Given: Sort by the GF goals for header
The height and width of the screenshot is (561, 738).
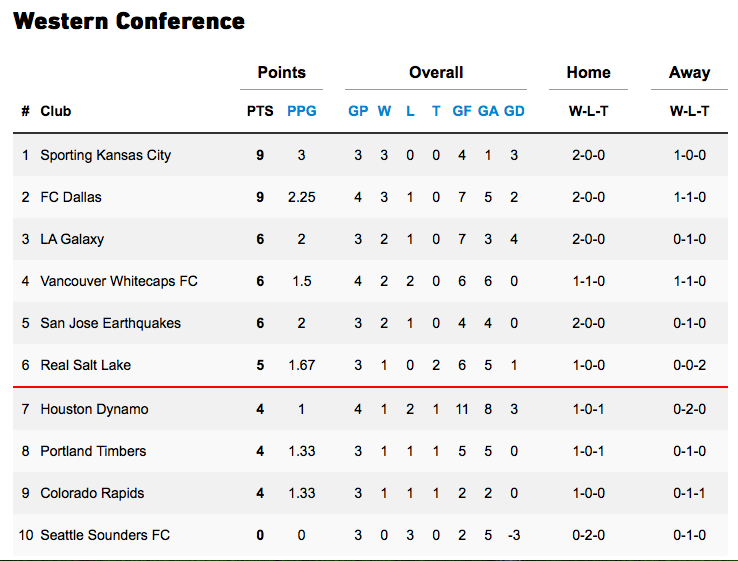Looking at the screenshot, I should click(462, 111).
